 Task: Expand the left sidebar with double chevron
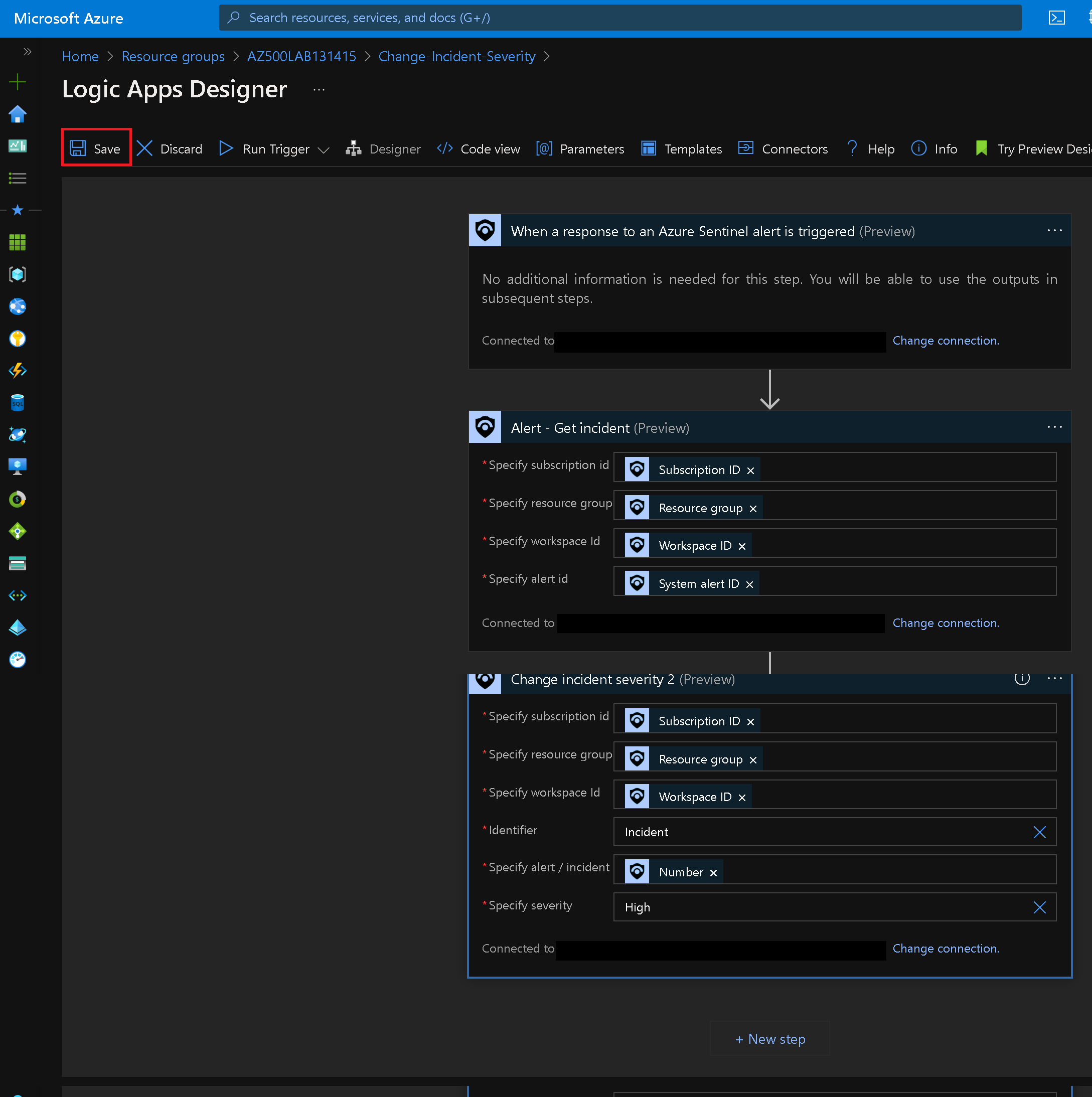click(x=27, y=52)
